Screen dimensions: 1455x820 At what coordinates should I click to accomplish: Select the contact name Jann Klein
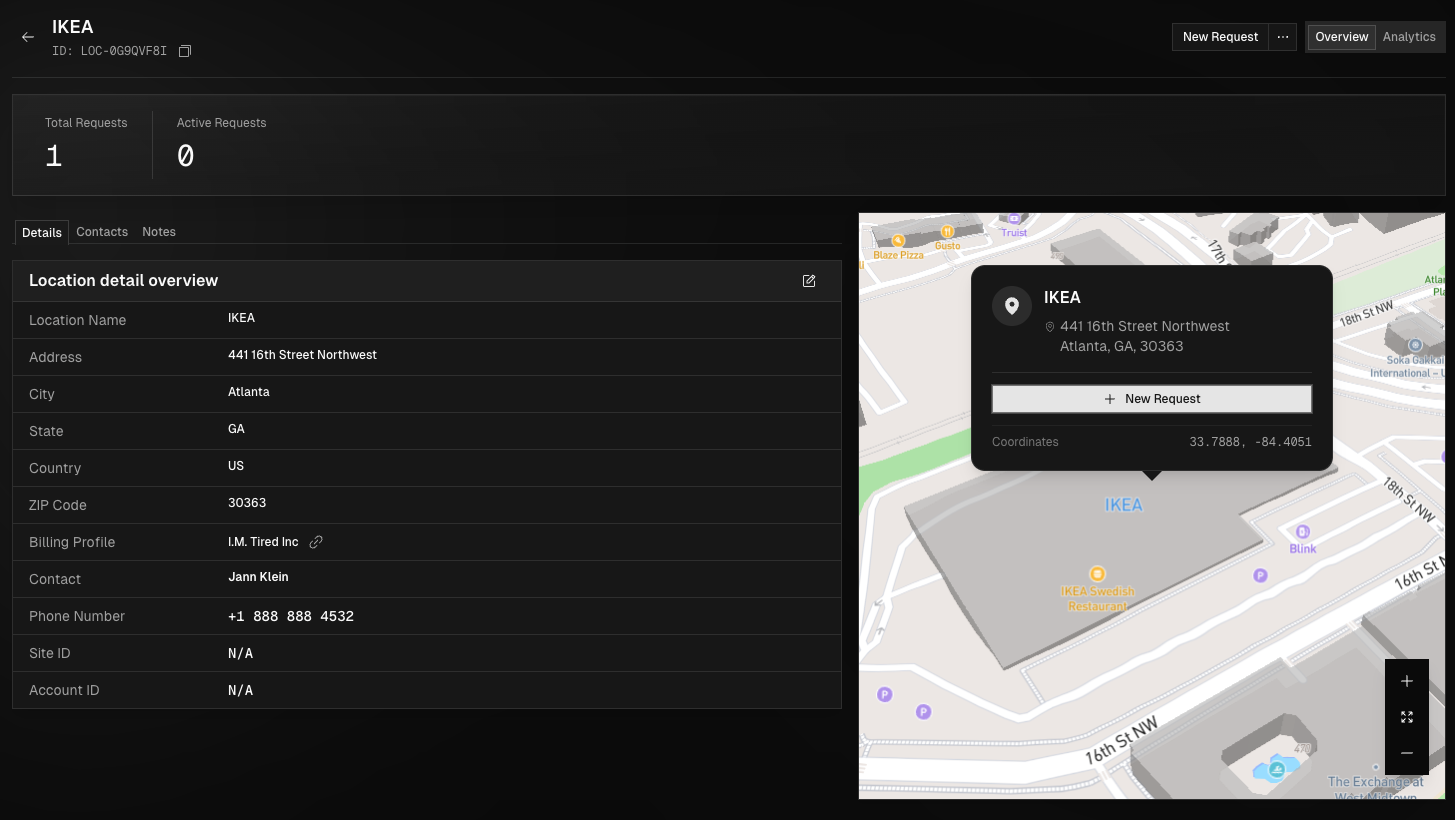258,577
